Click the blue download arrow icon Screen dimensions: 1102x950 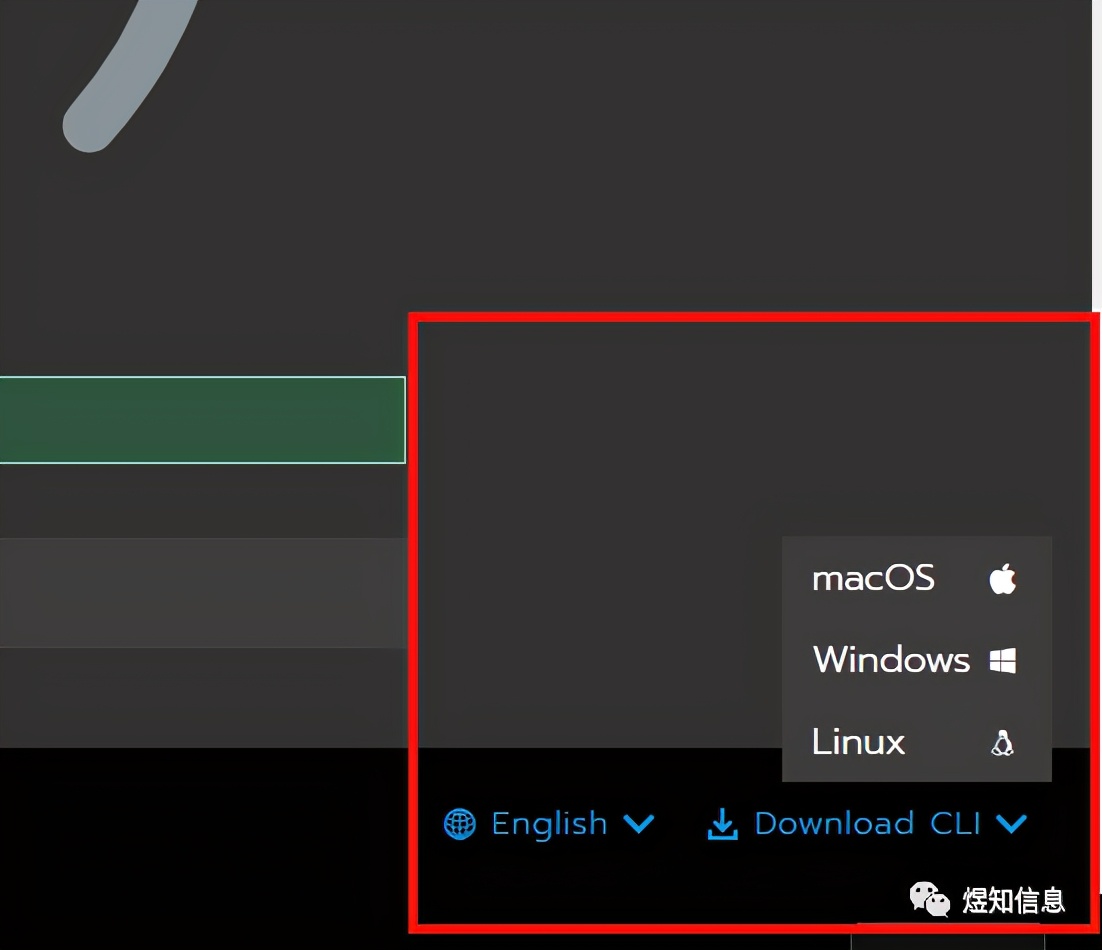[723, 823]
